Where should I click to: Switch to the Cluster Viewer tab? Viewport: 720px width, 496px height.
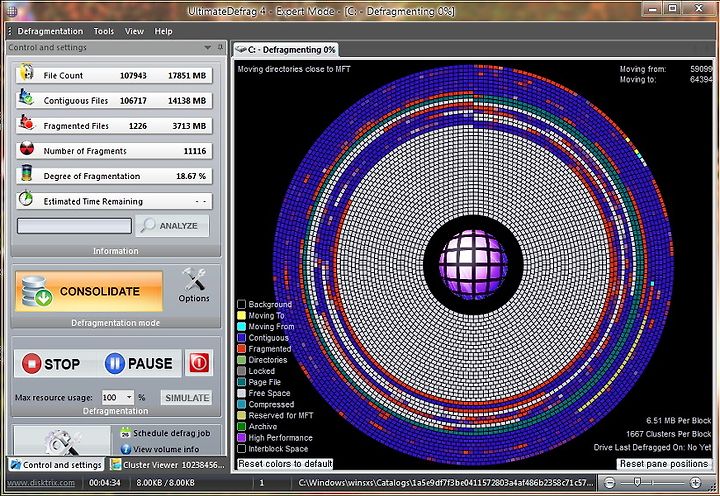pyautogui.click(x=167, y=465)
